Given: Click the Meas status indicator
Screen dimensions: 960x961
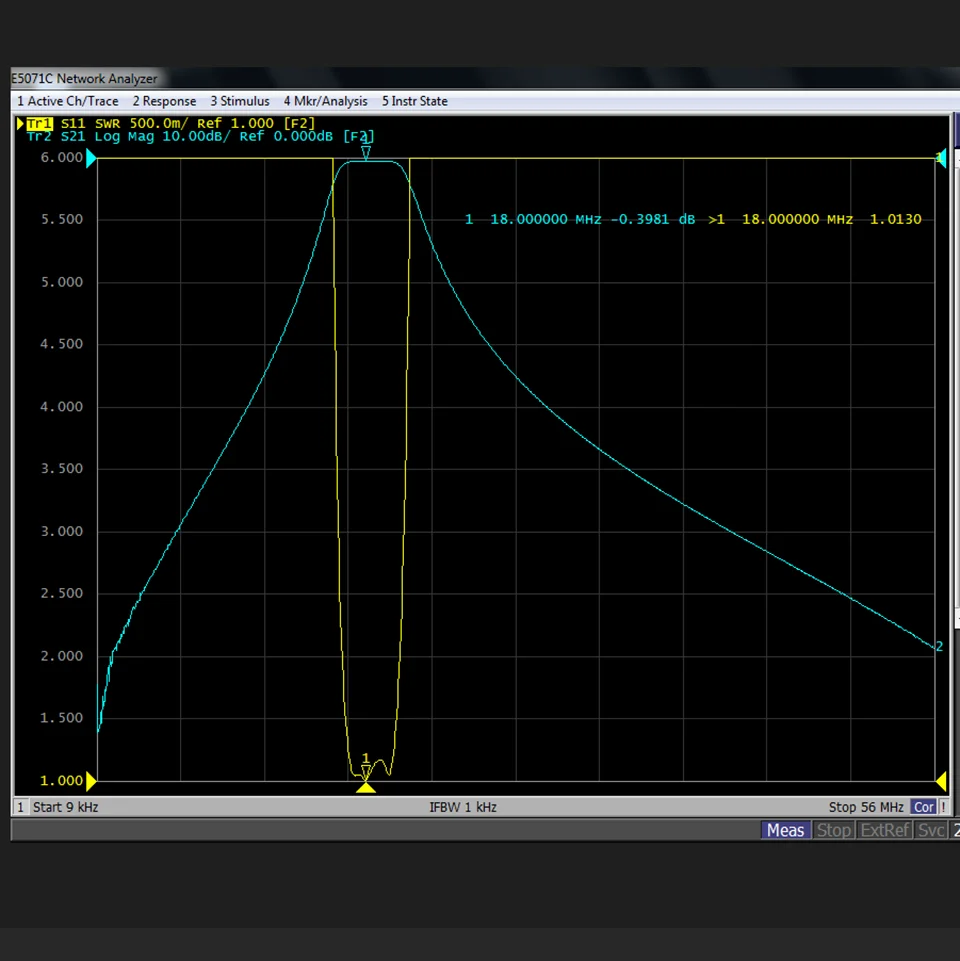Looking at the screenshot, I should 785,830.
